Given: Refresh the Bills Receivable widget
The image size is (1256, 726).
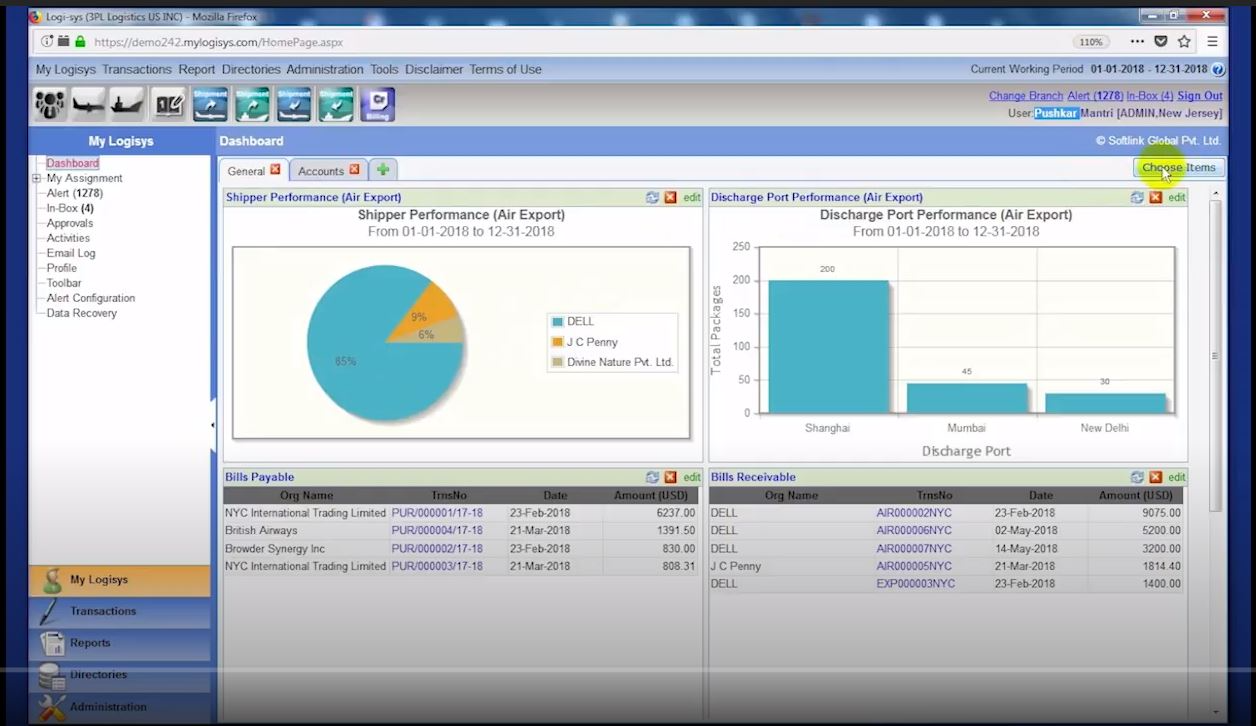Looking at the screenshot, I should 1138,477.
